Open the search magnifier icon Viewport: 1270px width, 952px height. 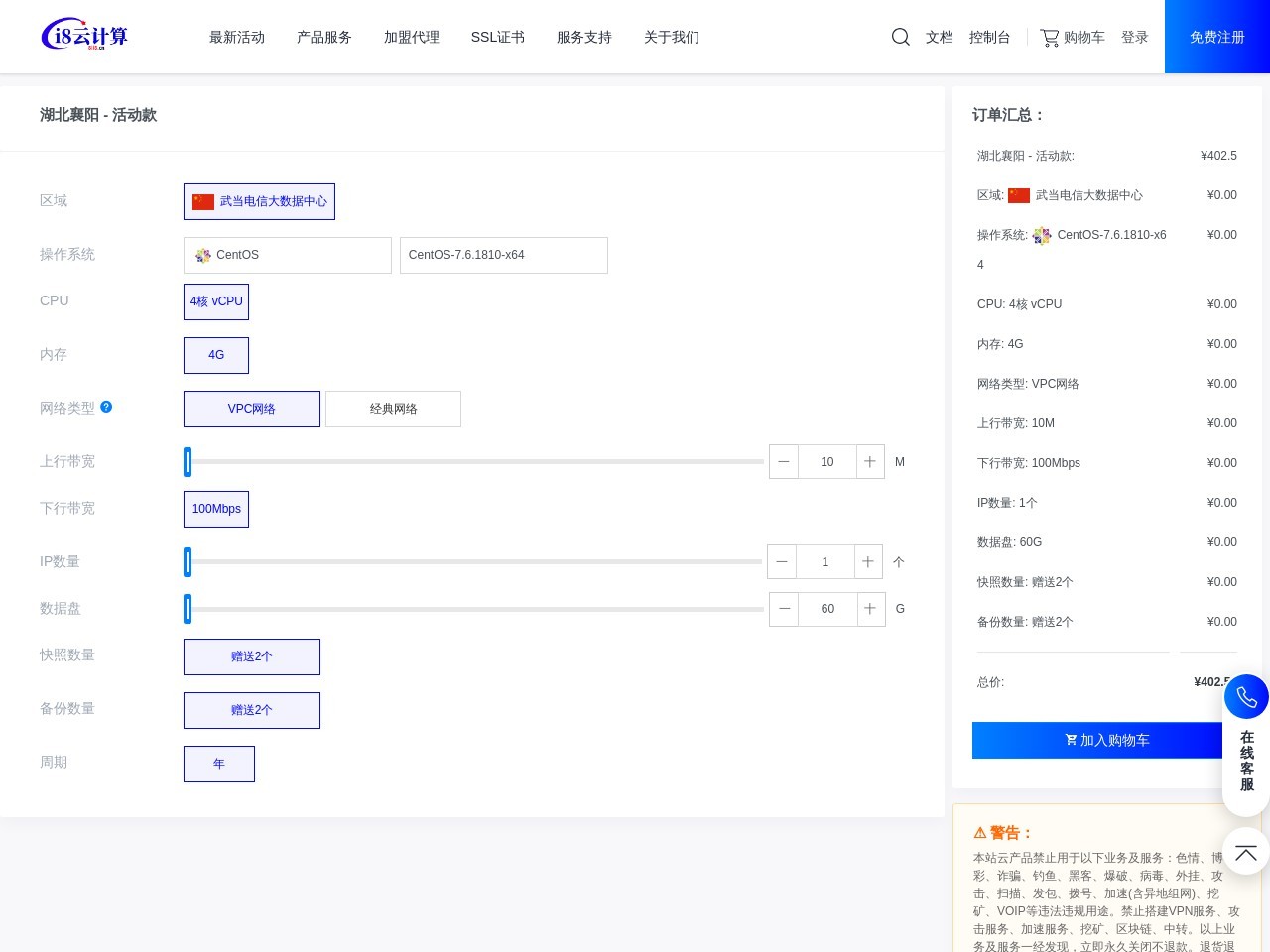point(901,37)
